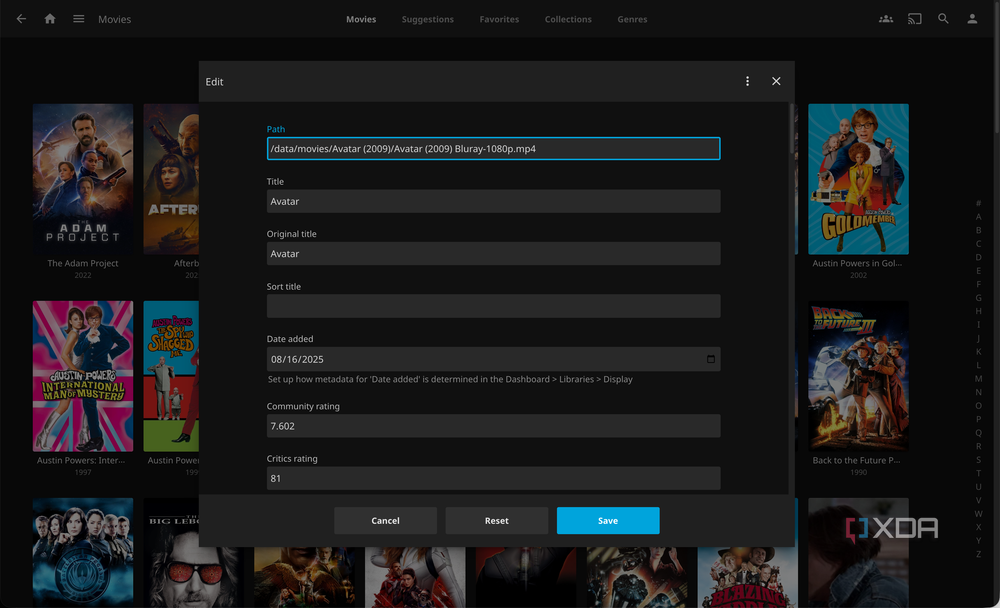1000x608 pixels.
Task: Click the Critics rating field 81
Action: [x=494, y=478]
